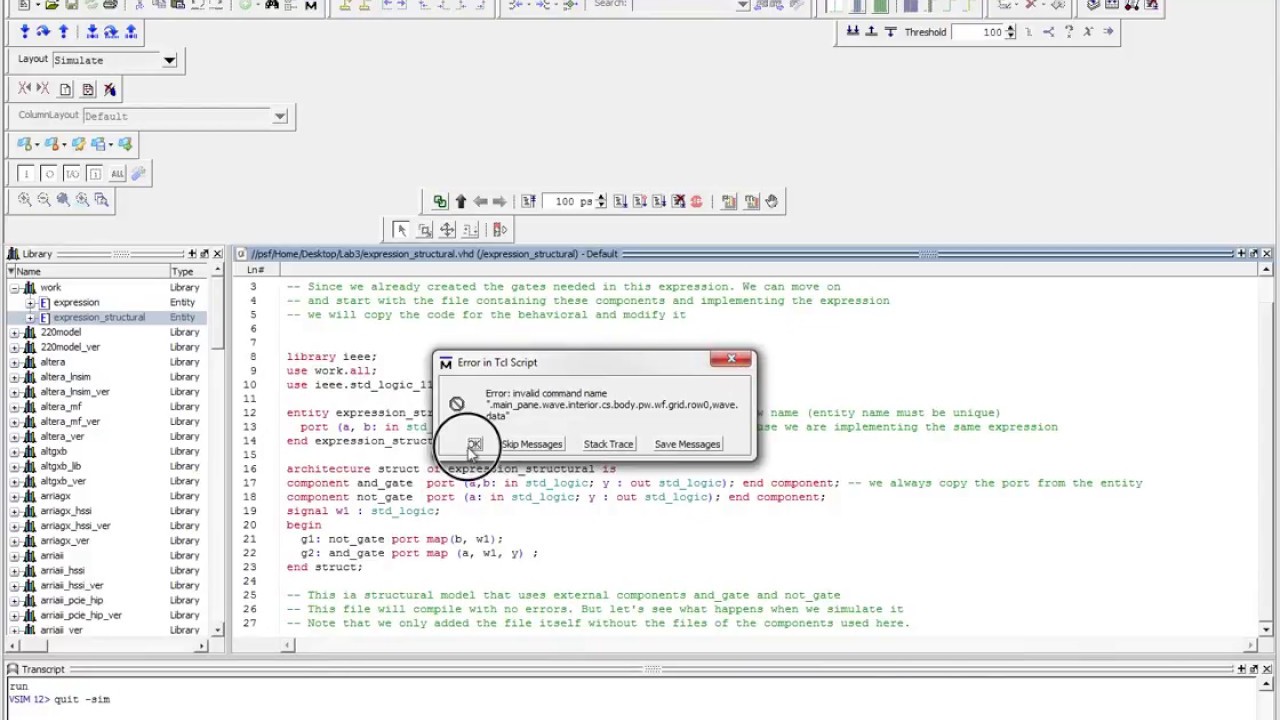Click the first bookmark icon below Layout
Viewport: 1280px width, 720px height.
point(25,90)
